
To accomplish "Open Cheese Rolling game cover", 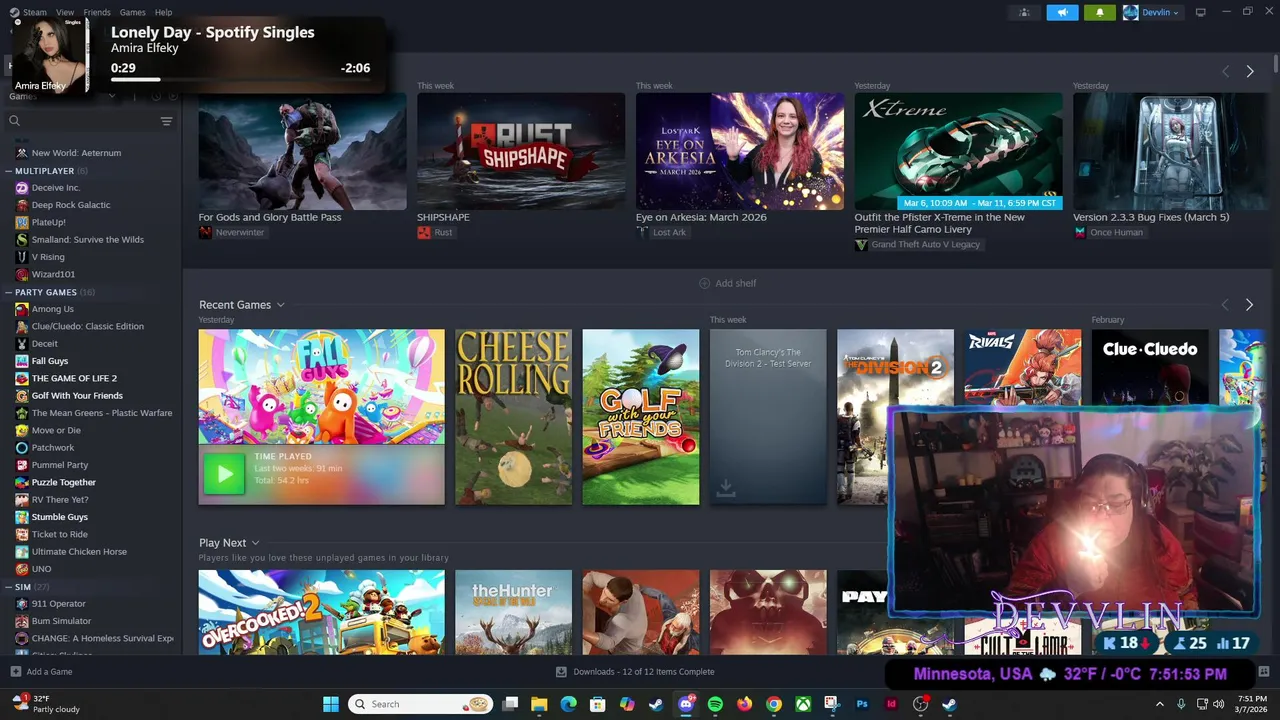I will pos(514,417).
